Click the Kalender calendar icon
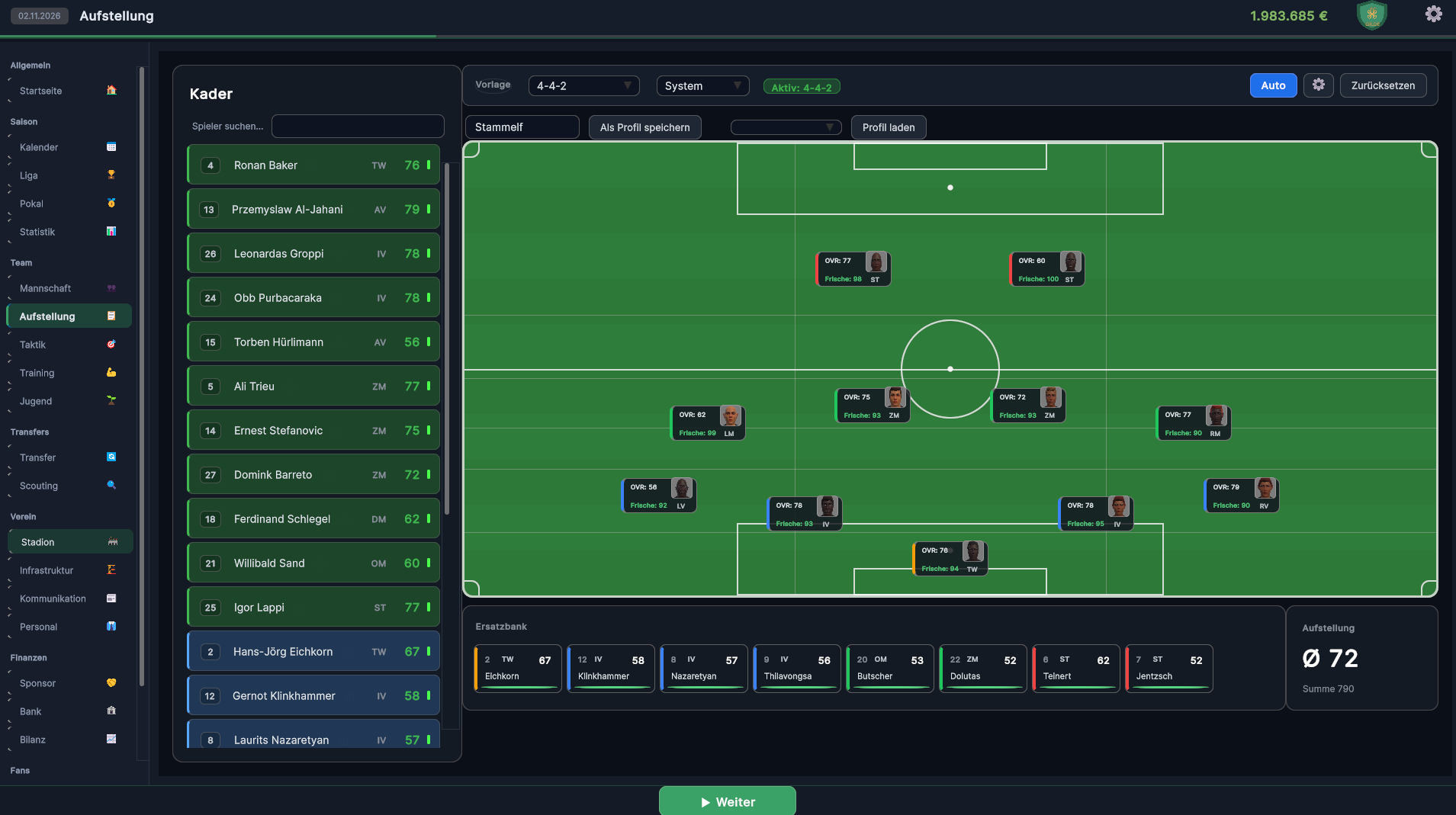1456x815 pixels. coord(111,146)
